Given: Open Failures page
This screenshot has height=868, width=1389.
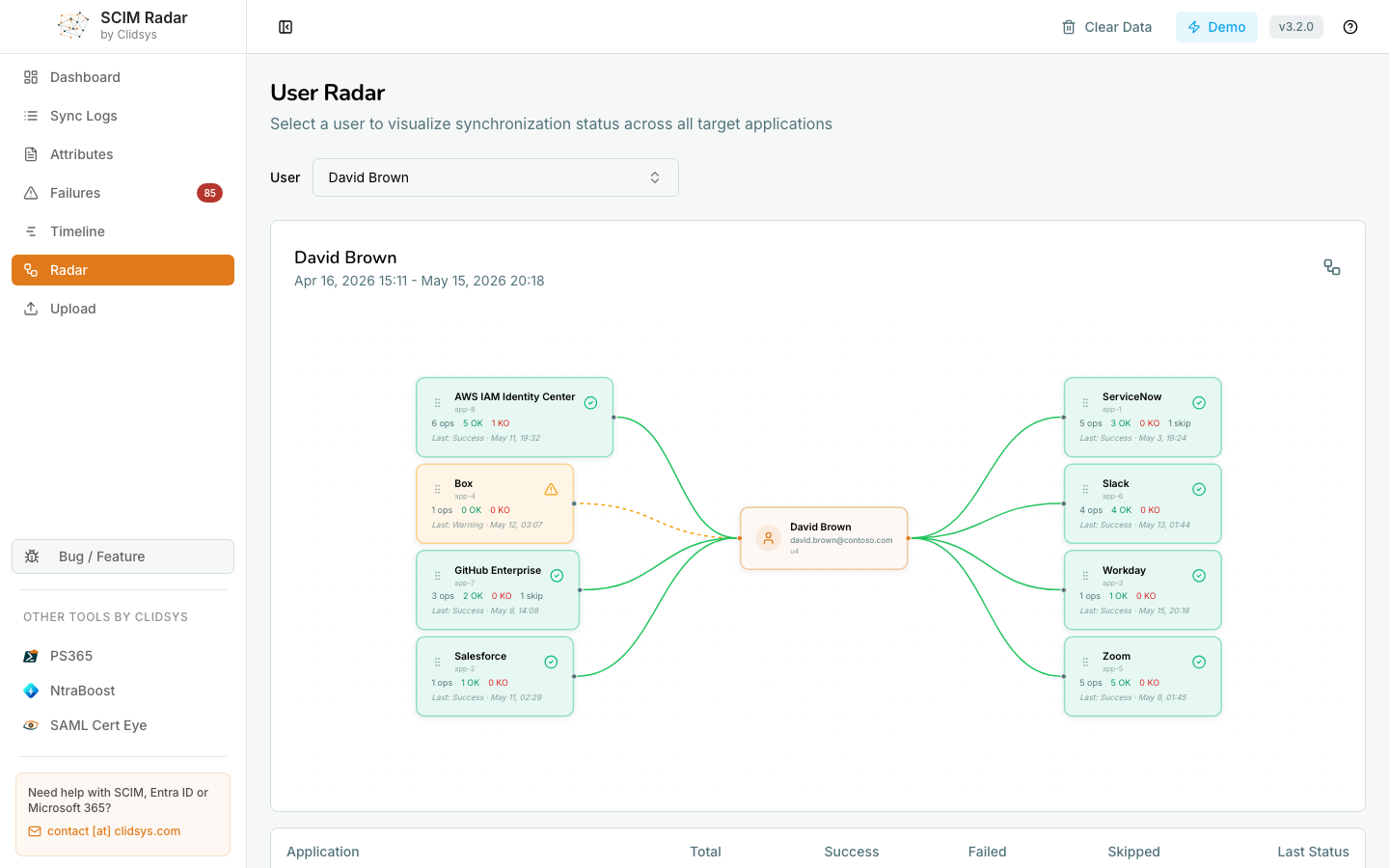Looking at the screenshot, I should [x=123, y=193].
